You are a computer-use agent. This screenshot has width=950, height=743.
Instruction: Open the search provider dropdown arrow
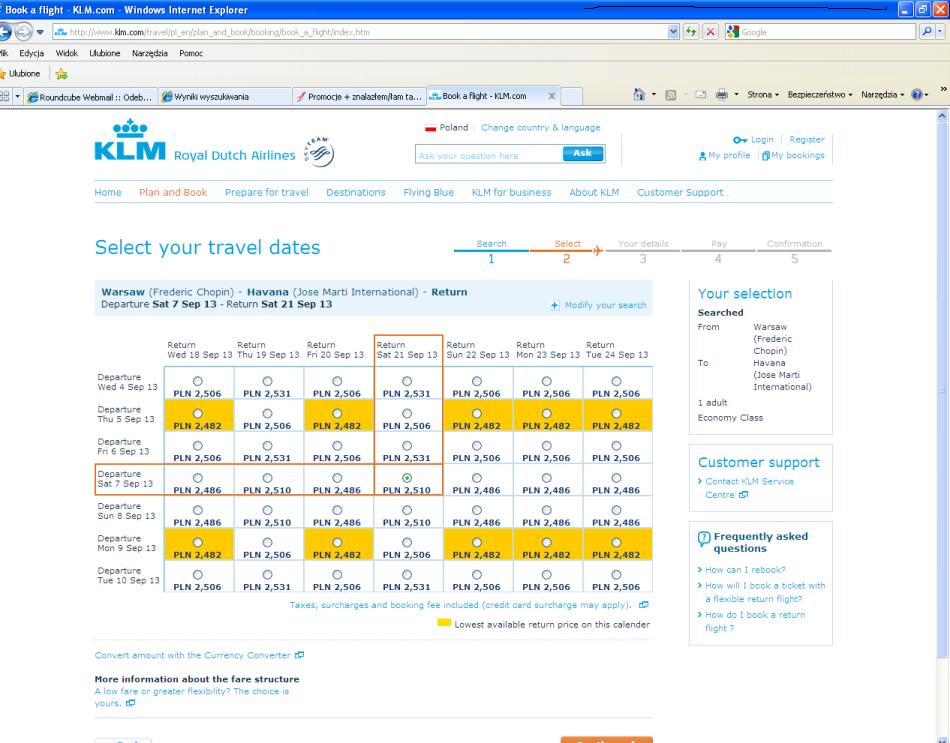click(x=940, y=32)
